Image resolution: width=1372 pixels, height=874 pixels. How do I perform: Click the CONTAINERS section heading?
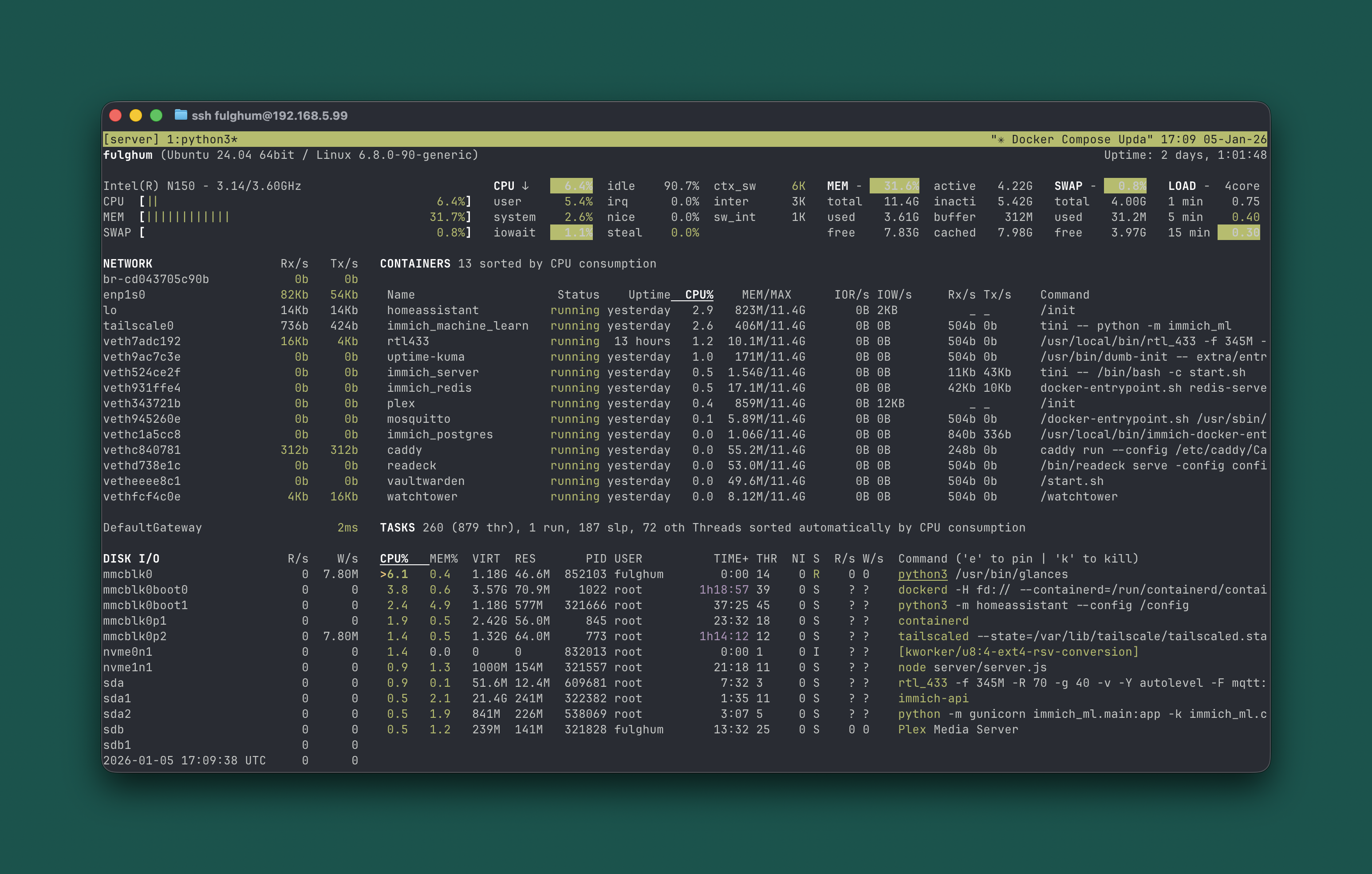(415, 263)
